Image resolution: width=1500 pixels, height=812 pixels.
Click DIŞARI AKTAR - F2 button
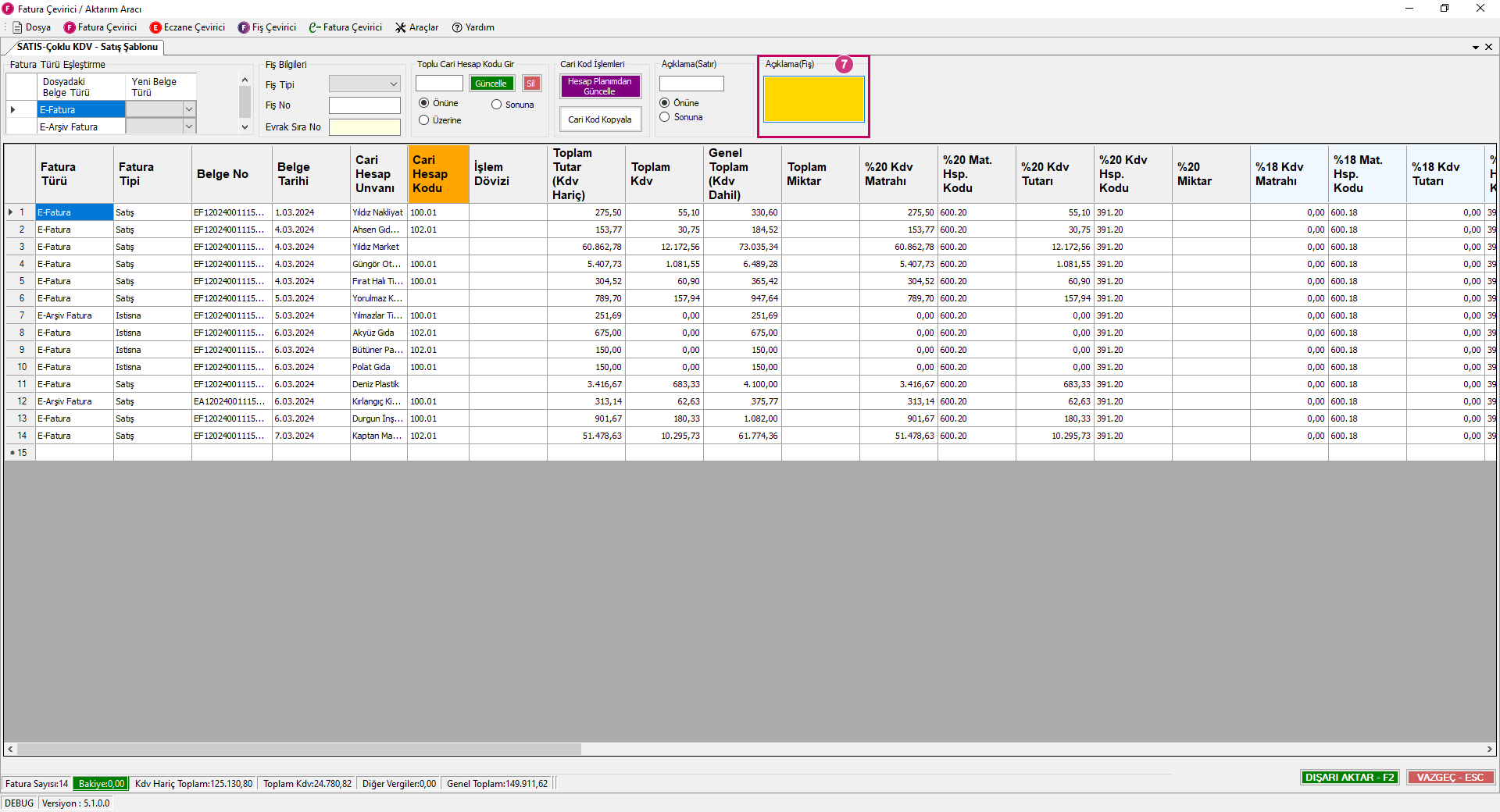pyautogui.click(x=1349, y=777)
